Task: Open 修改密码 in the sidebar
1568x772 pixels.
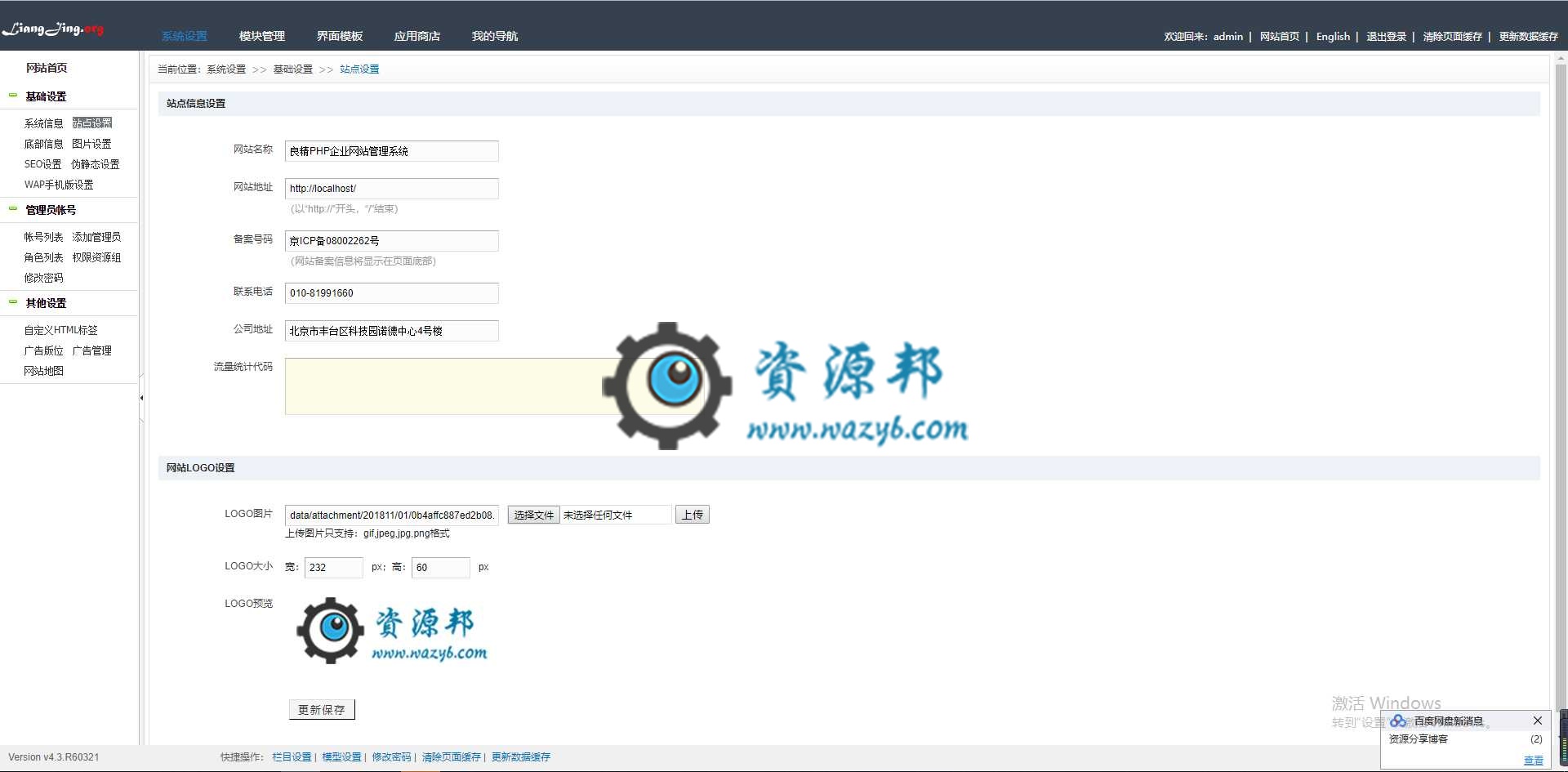Action: coord(43,278)
